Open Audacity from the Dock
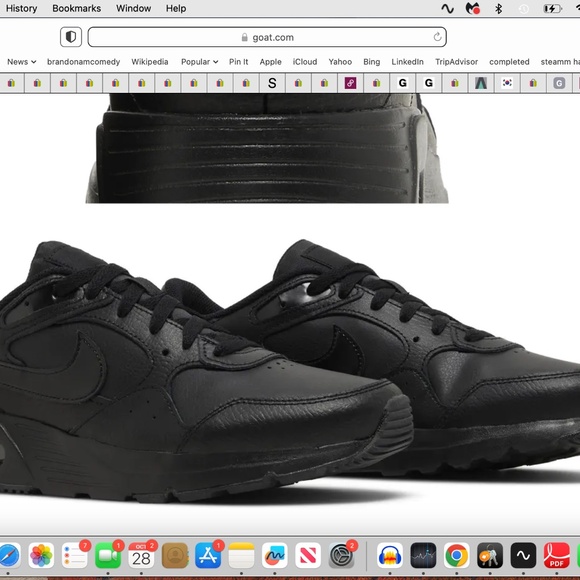This screenshot has height=580, width=580. pyautogui.click(x=390, y=555)
